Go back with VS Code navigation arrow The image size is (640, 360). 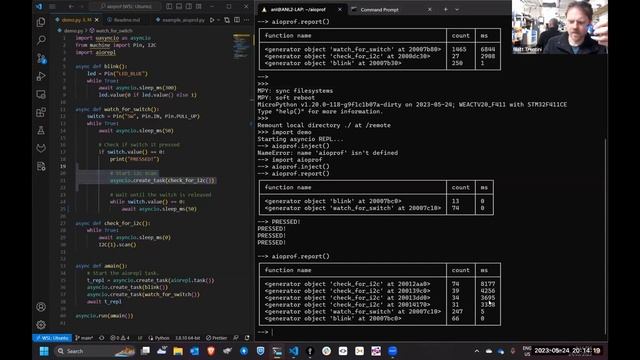(x=71, y=7)
